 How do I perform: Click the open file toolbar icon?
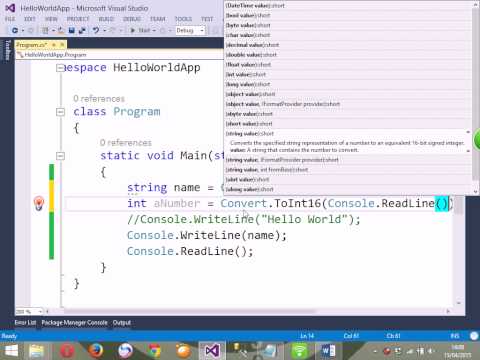click(x=61, y=30)
